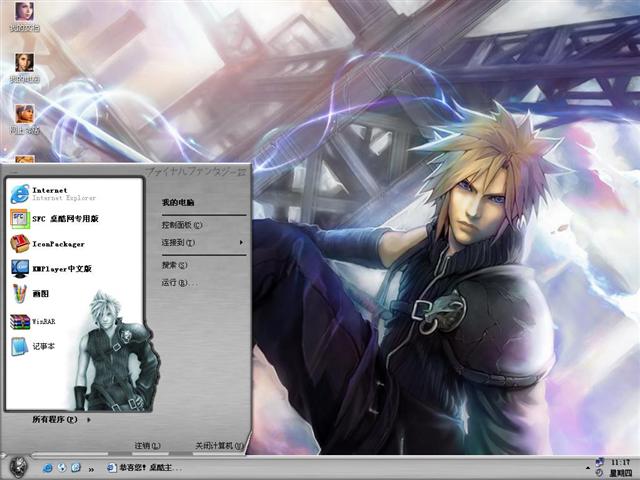The width and height of the screenshot is (640, 480).
Task: Open WinRAR from the Start menu
Action: coord(33,321)
